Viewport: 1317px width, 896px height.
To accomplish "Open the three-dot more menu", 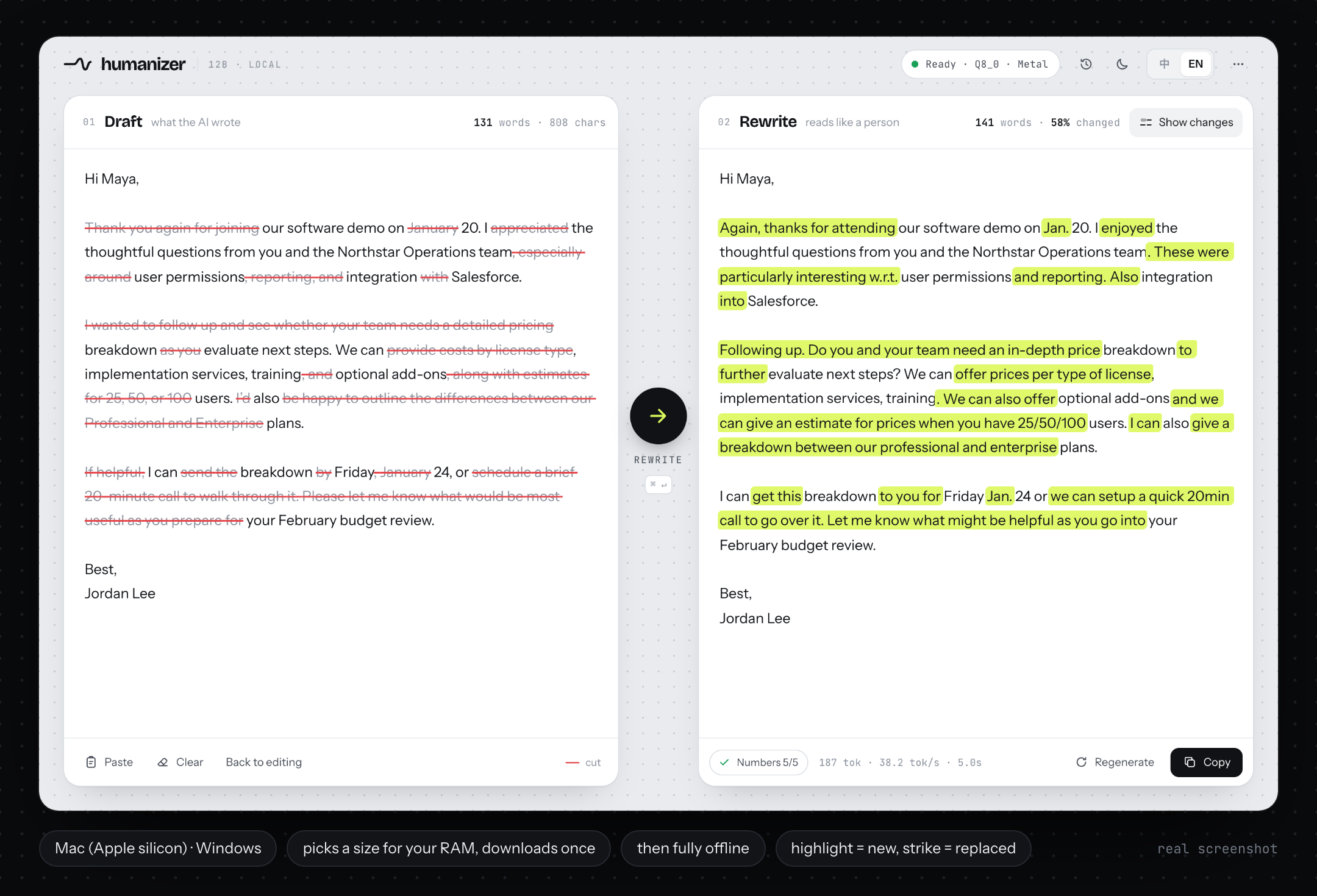I will [x=1238, y=64].
